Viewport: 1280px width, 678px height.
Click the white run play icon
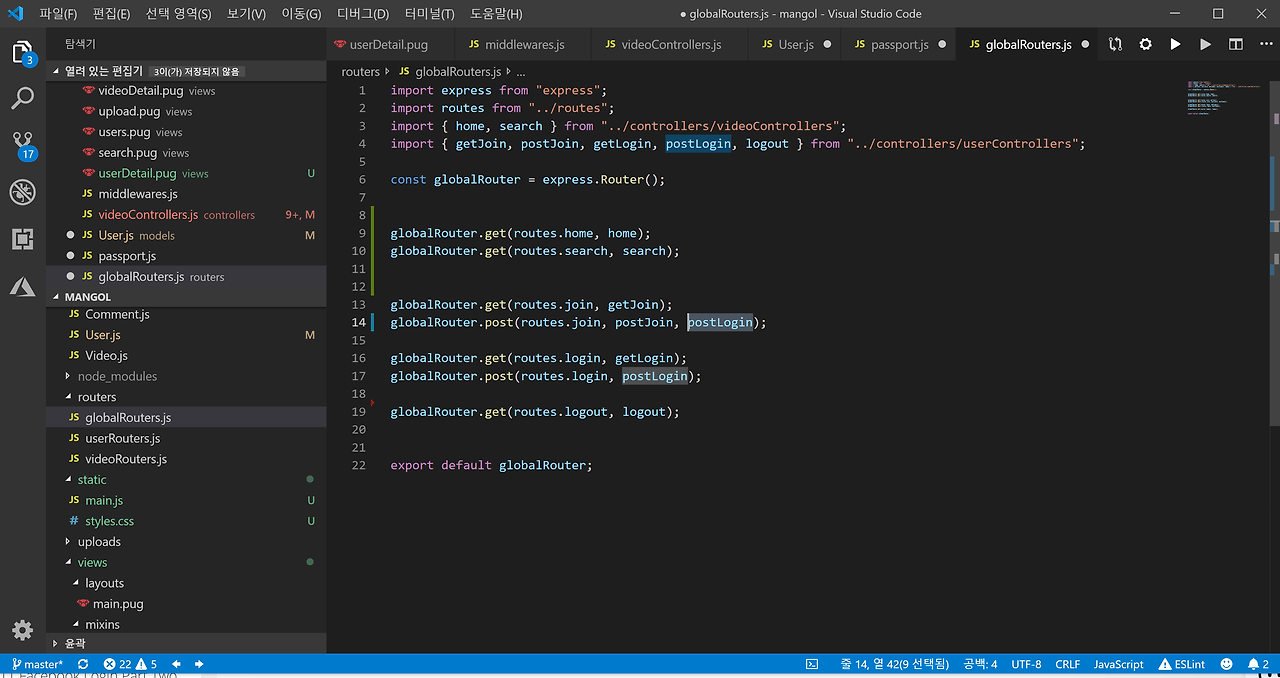tap(1175, 44)
